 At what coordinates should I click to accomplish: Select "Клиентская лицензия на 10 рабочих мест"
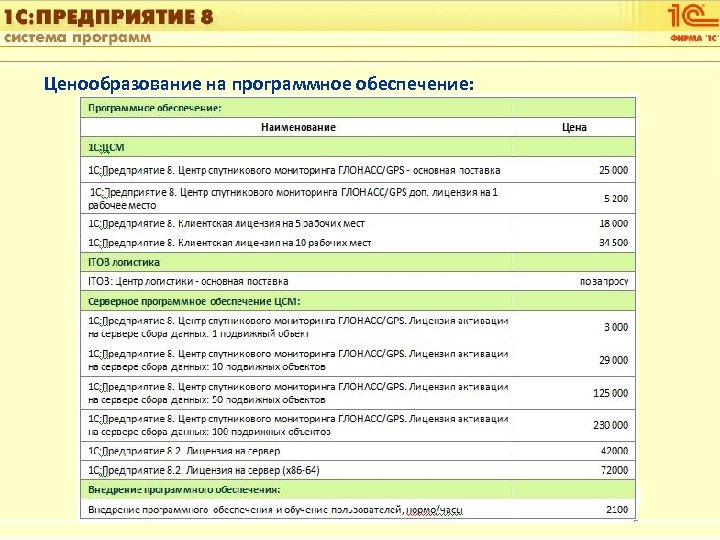tap(229, 242)
